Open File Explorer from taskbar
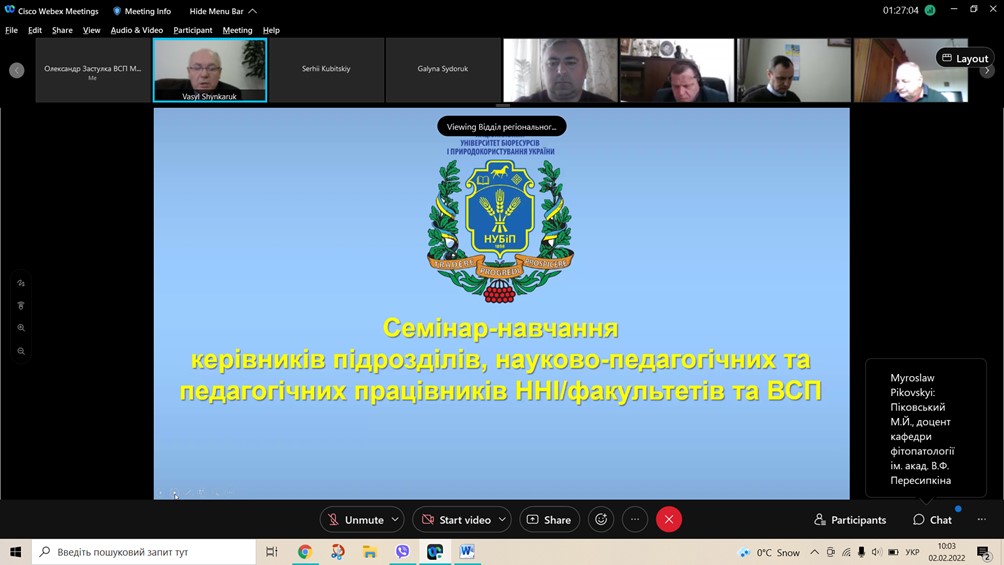1004x565 pixels. [x=369, y=552]
